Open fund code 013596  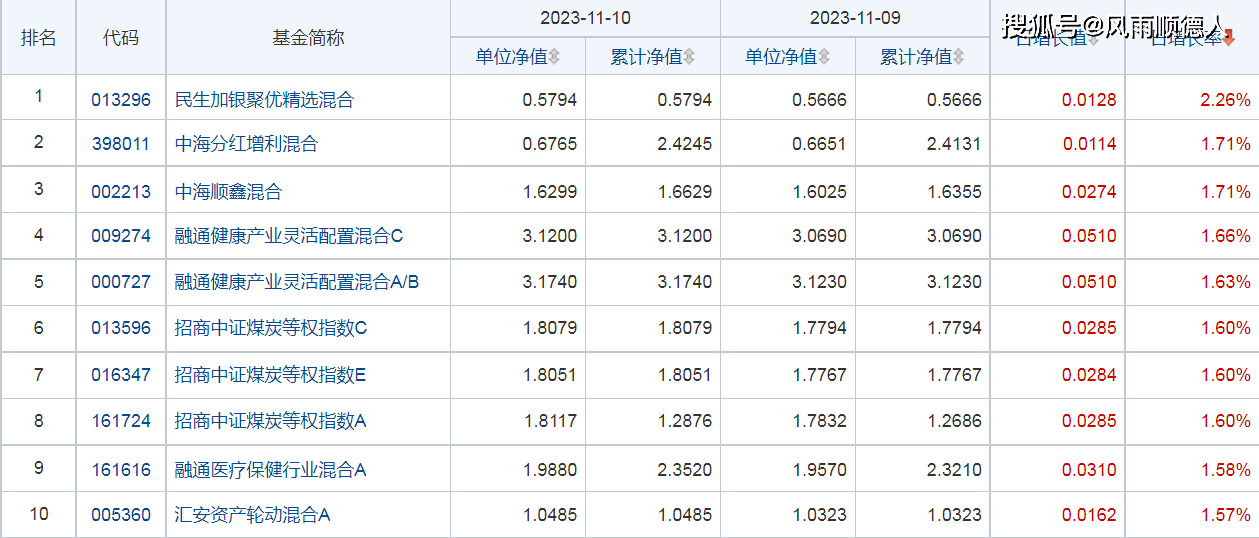point(120,328)
